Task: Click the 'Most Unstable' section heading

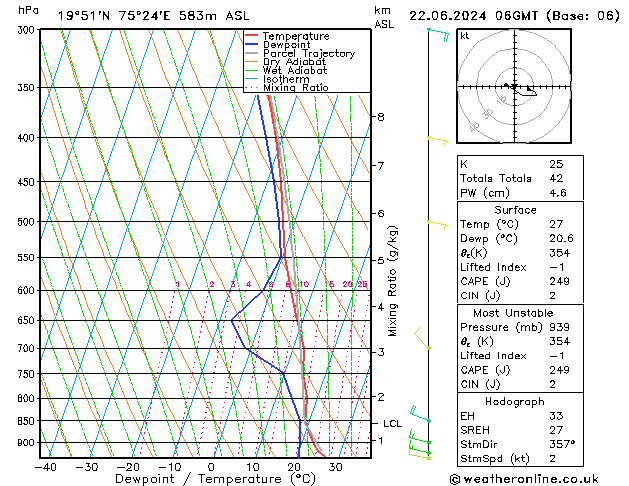Action: click(x=513, y=313)
